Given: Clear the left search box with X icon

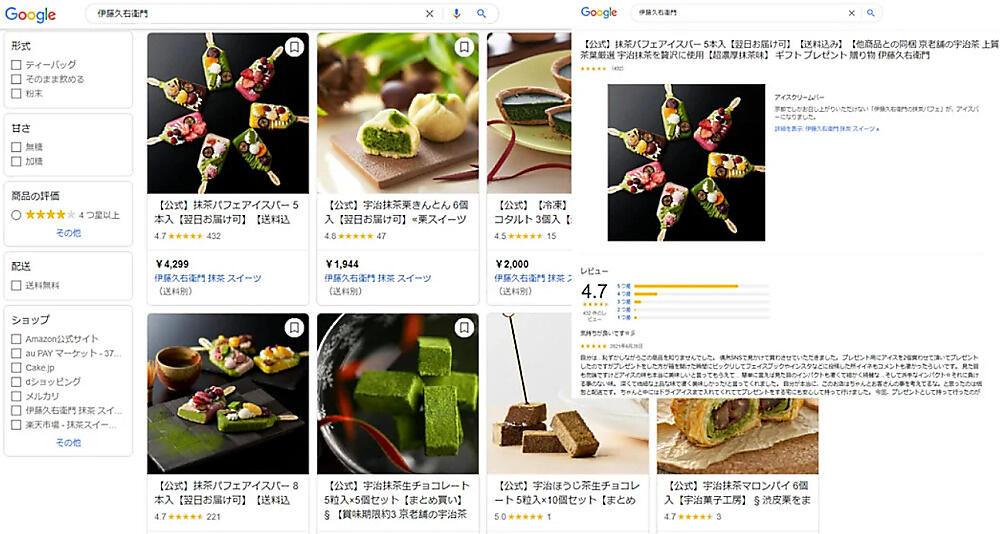Looking at the screenshot, I should click(x=430, y=13).
